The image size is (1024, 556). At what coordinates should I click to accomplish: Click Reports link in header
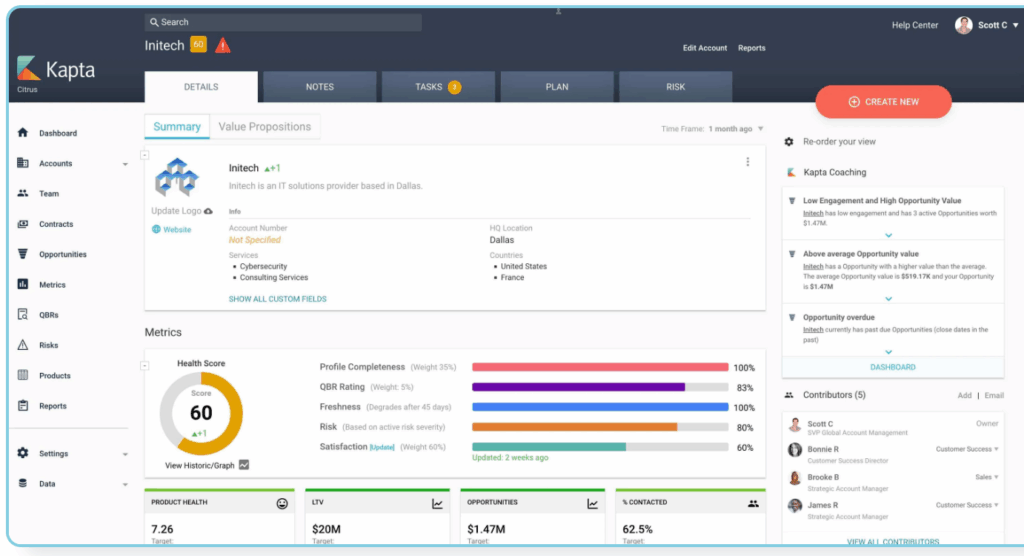[x=752, y=48]
